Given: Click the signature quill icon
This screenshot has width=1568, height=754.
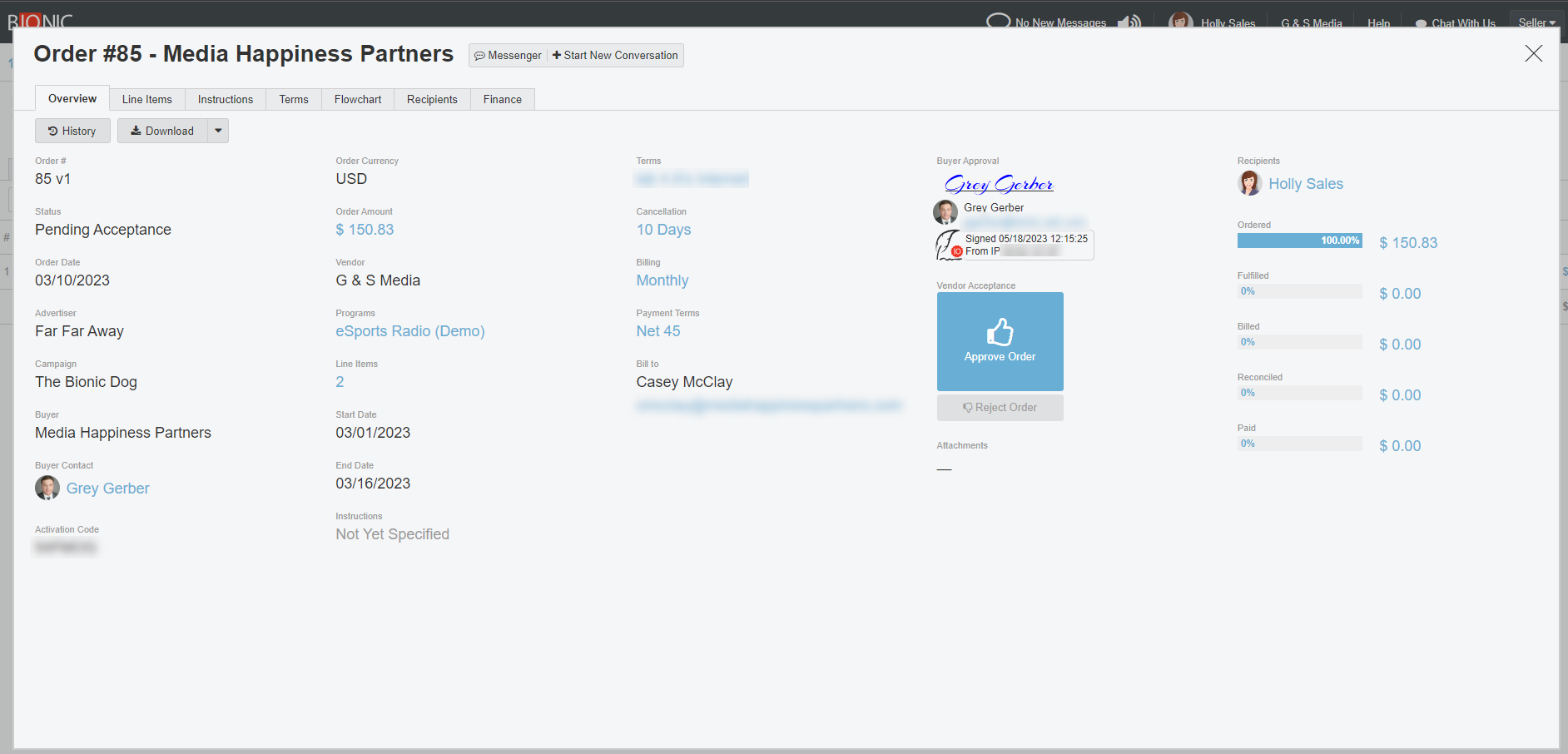Looking at the screenshot, I should 948,245.
